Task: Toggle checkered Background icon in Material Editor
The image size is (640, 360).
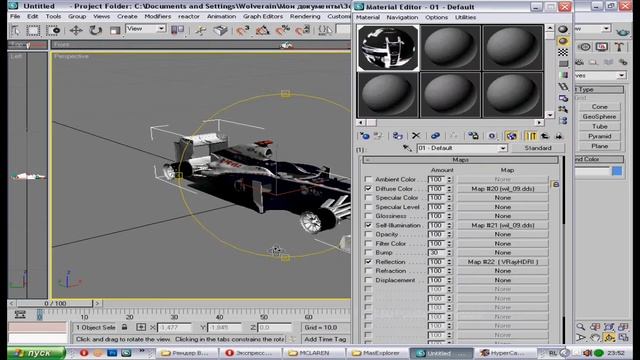Action: tap(563, 52)
